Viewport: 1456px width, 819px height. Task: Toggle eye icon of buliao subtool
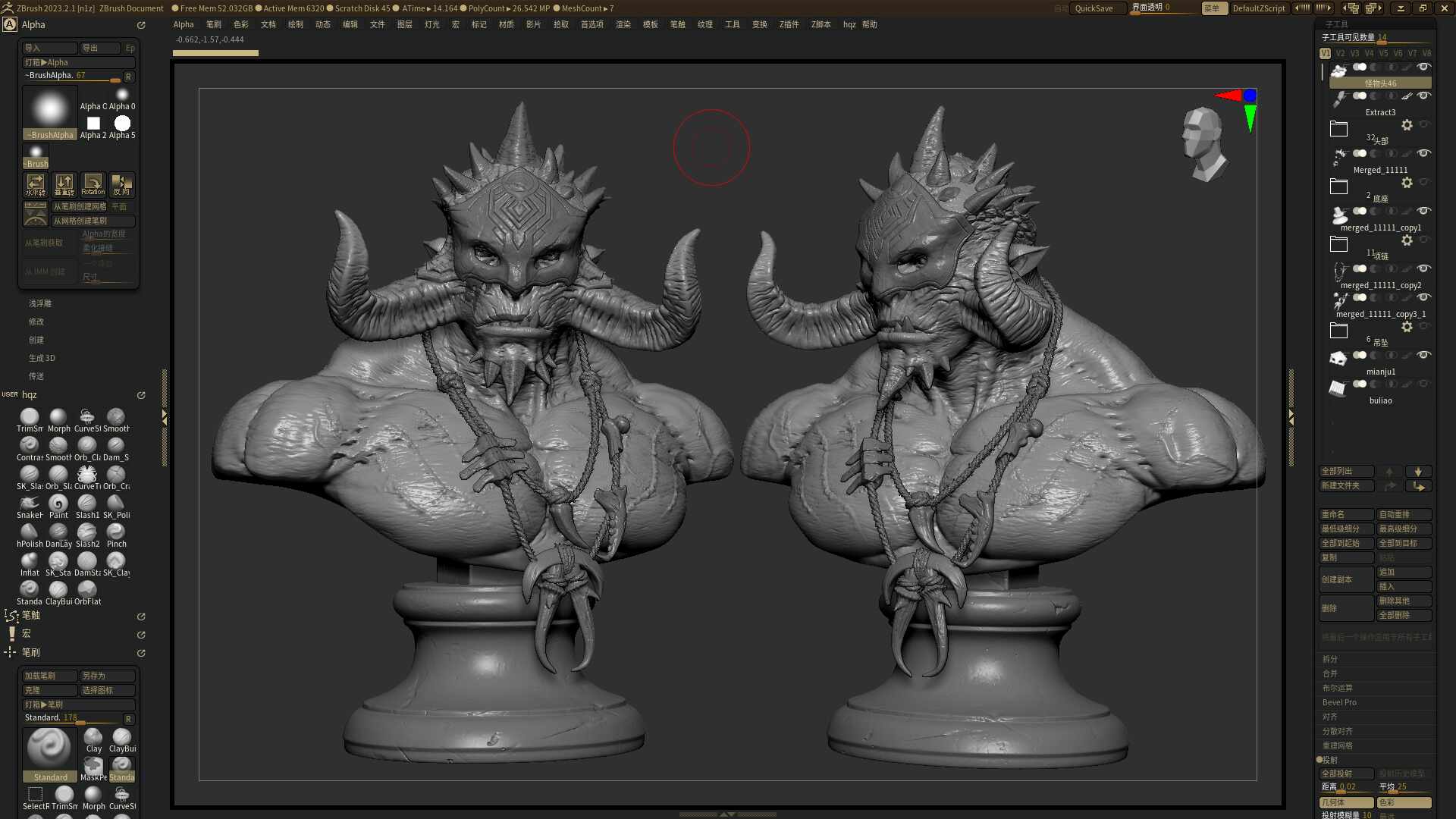click(x=1423, y=384)
